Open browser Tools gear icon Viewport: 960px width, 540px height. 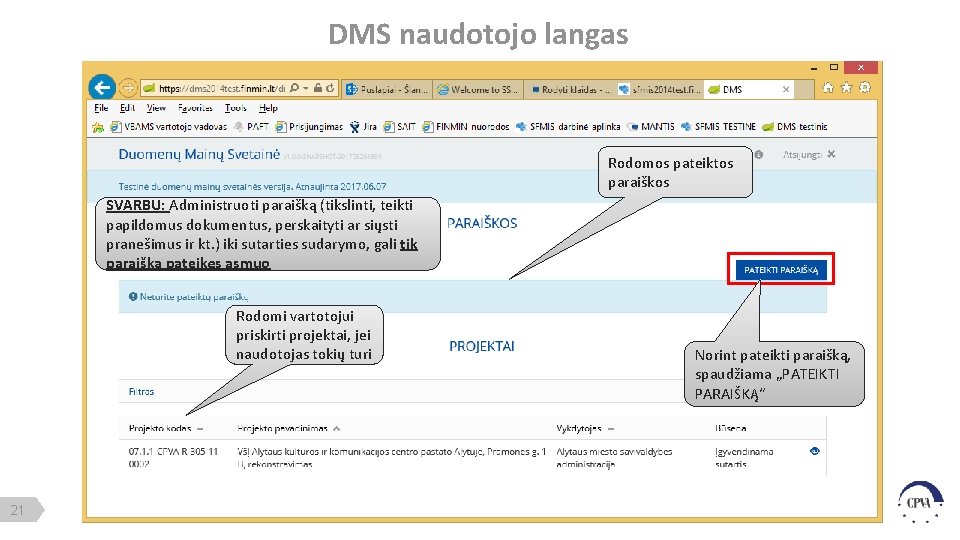(864, 88)
